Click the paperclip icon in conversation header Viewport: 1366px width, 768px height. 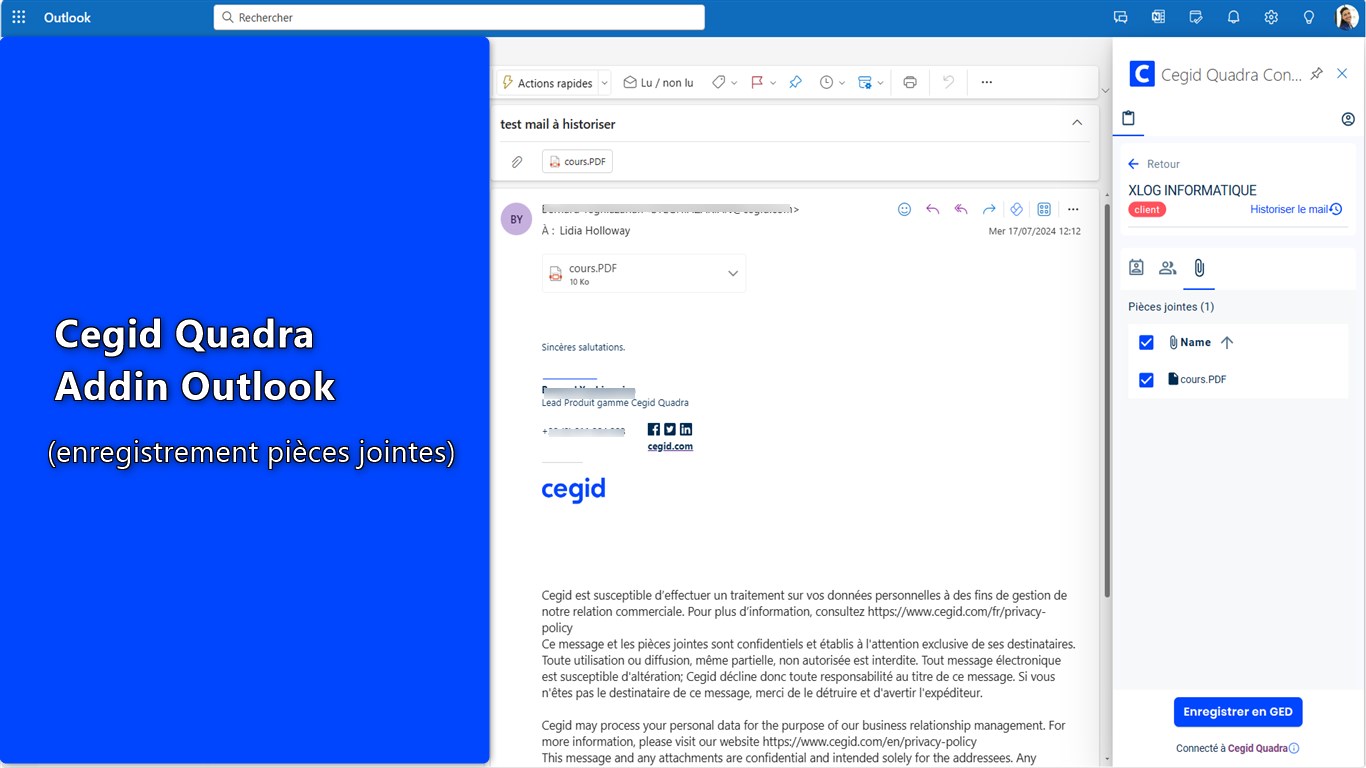[x=517, y=161]
